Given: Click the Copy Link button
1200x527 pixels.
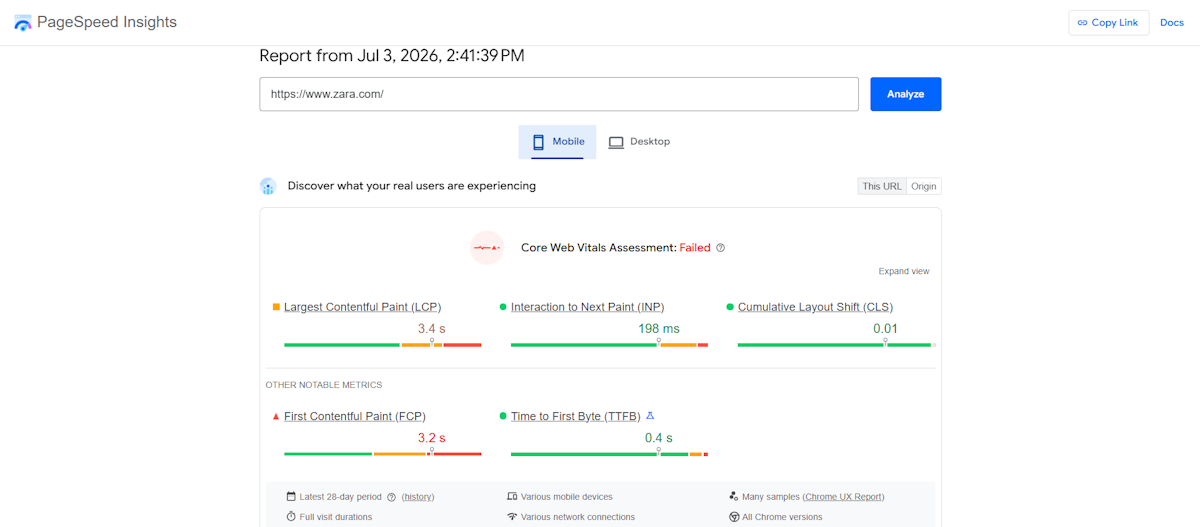Looking at the screenshot, I should (1108, 23).
